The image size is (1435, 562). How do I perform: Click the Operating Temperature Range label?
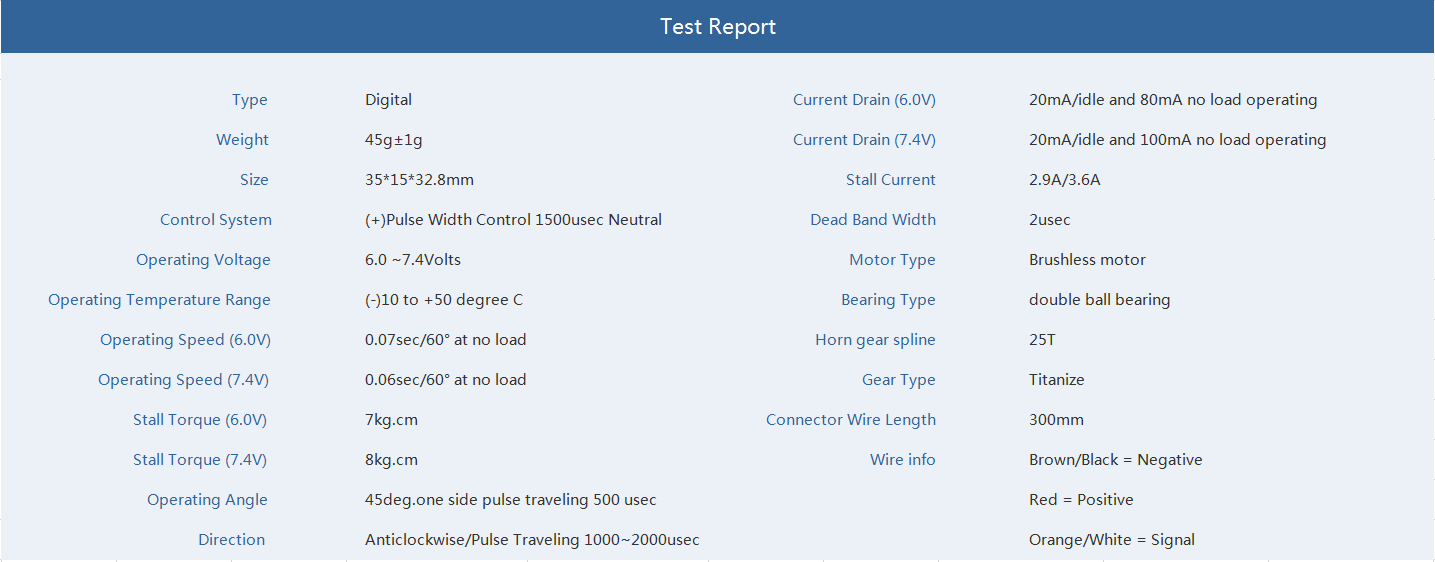coord(159,300)
